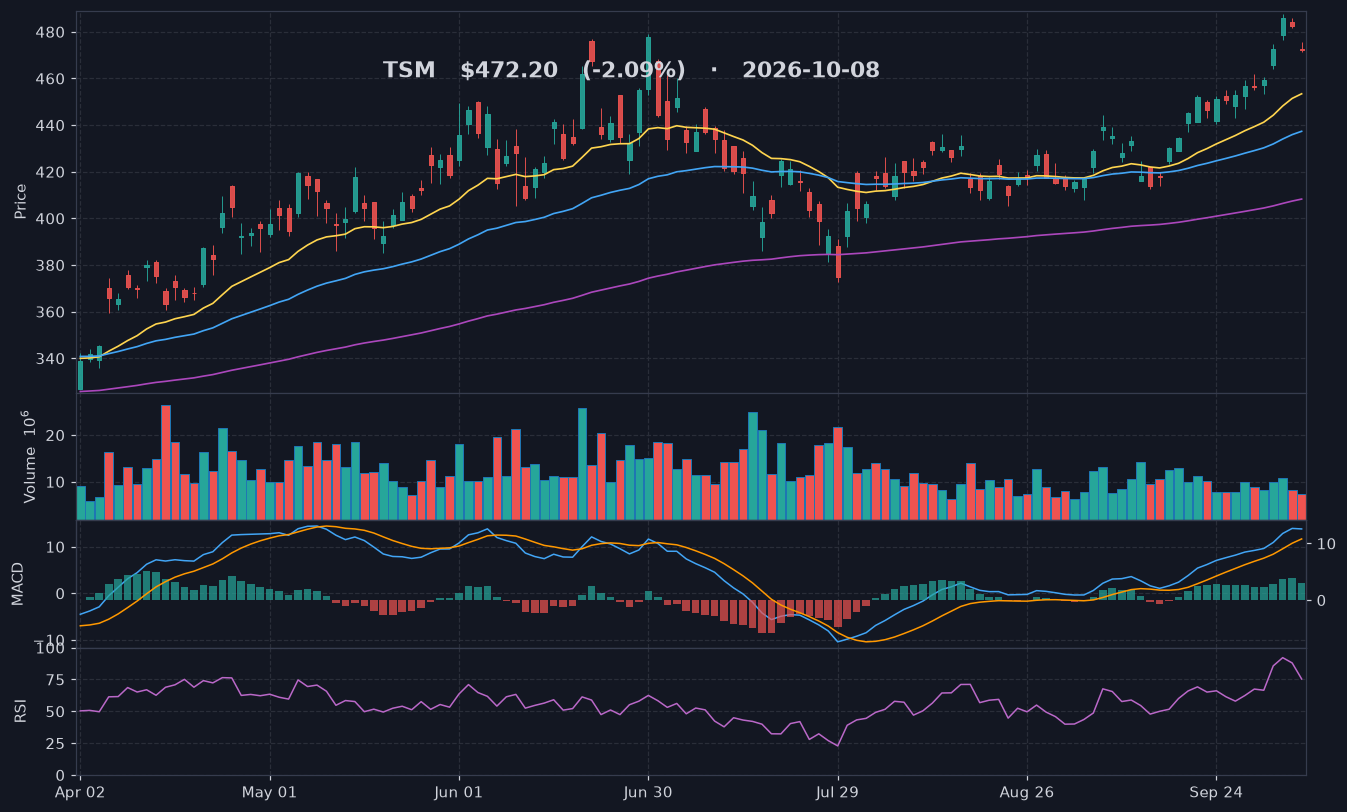Click the last candlestick on the chart
This screenshot has width=1347, height=812.
(1302, 48)
